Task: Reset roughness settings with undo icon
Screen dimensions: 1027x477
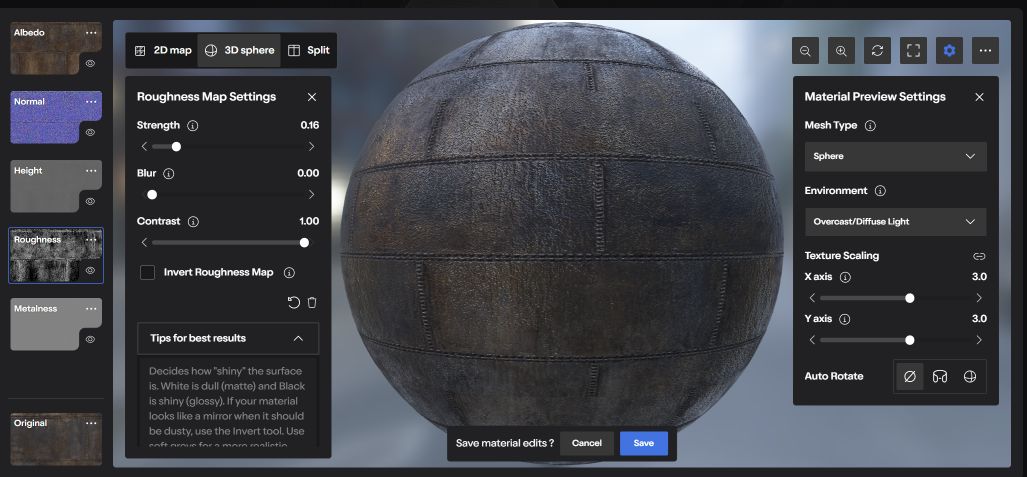Action: [x=293, y=303]
